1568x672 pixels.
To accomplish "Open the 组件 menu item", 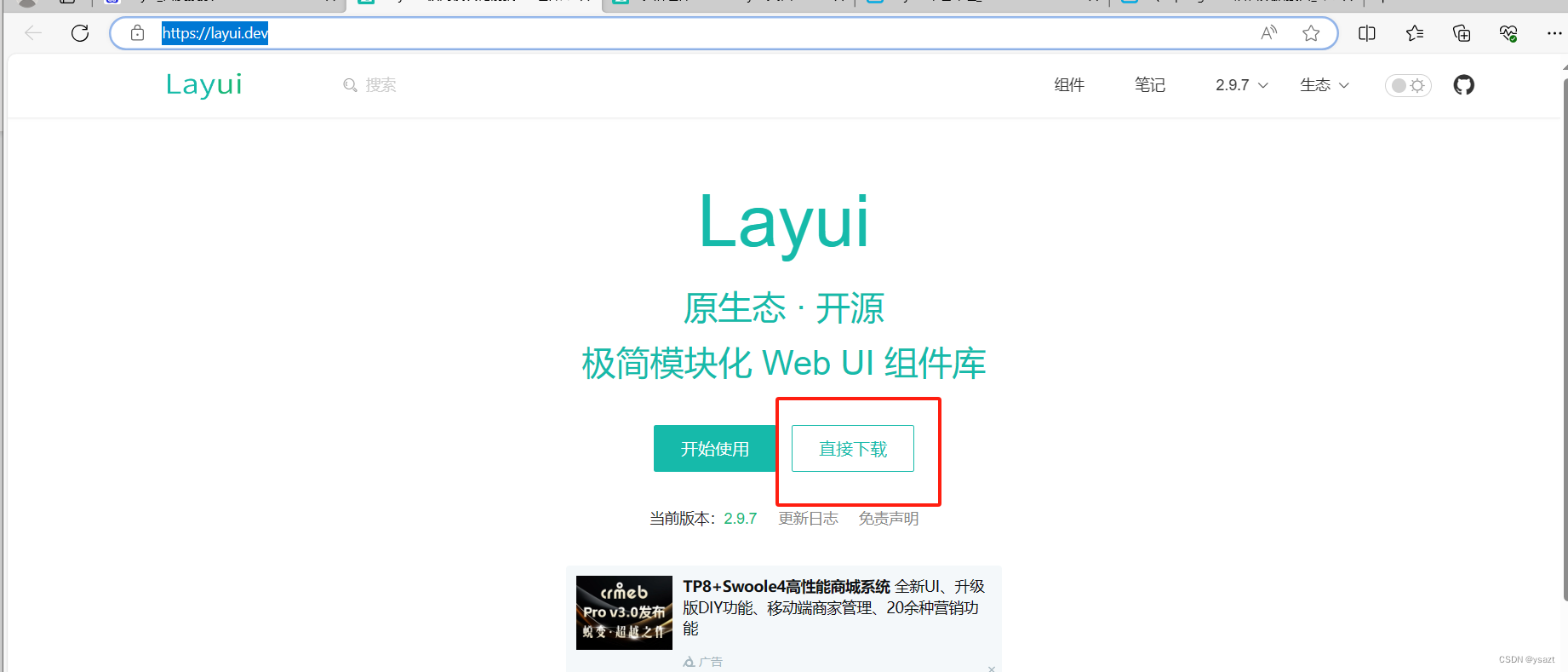I will (x=1069, y=85).
